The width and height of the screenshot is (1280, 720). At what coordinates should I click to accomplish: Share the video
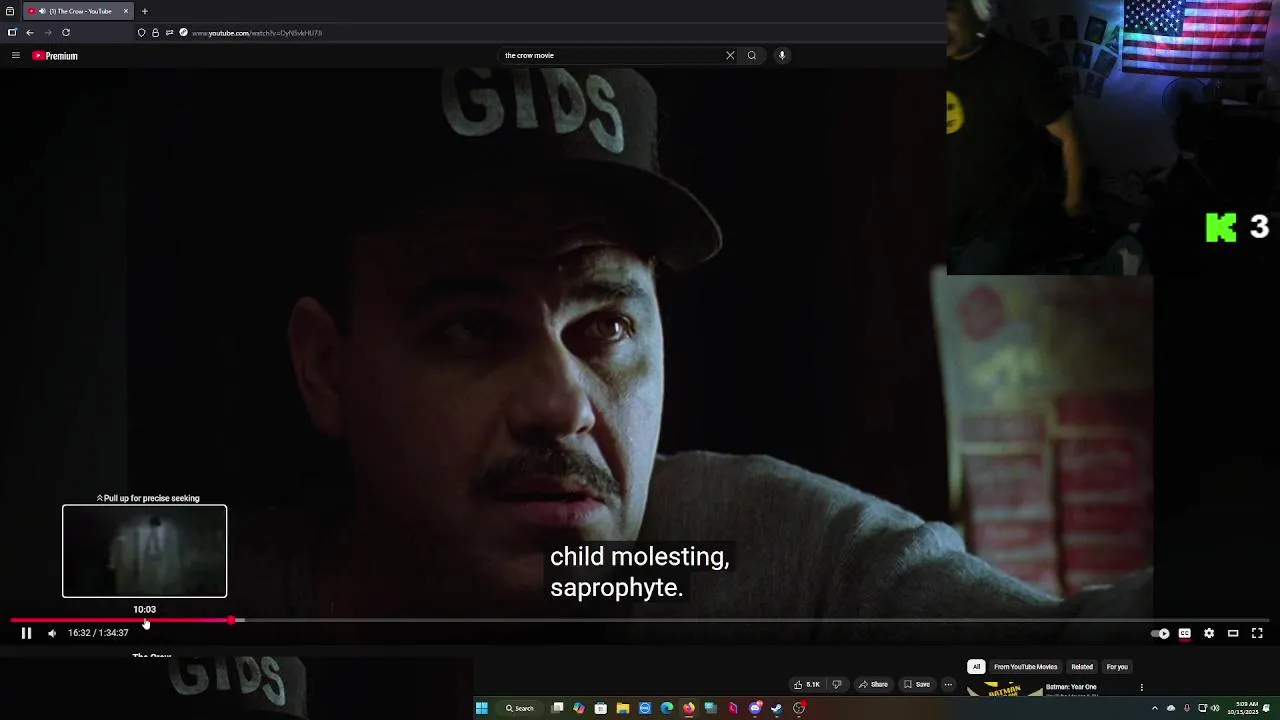[873, 685]
